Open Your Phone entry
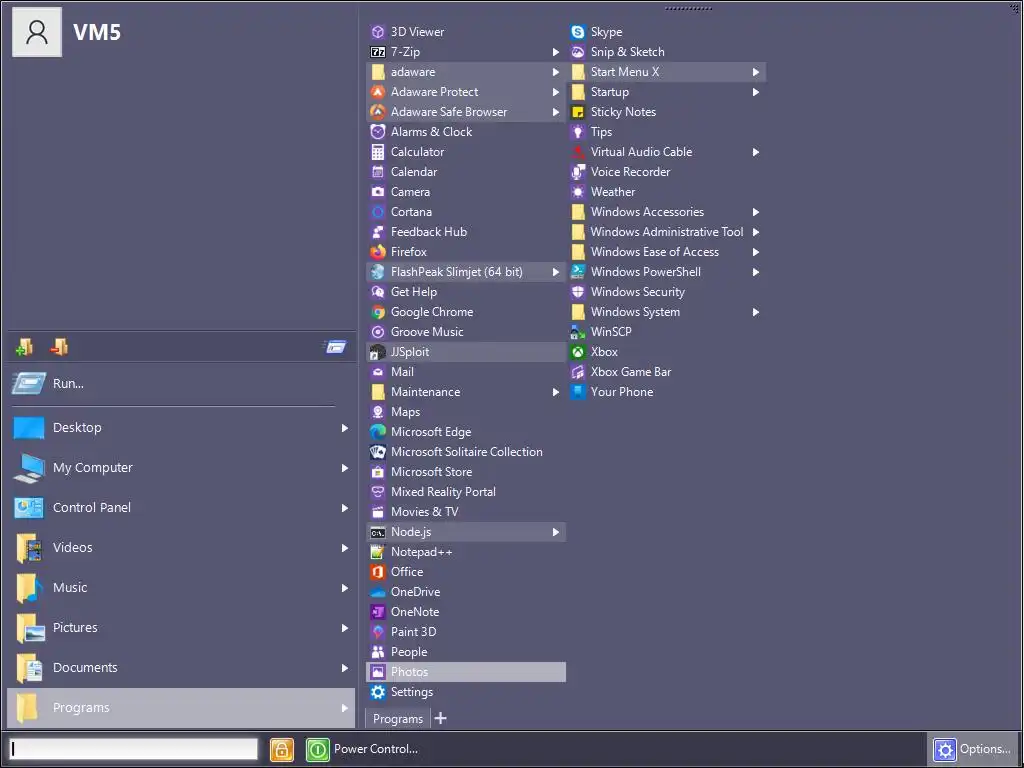The height and width of the screenshot is (768, 1024). pos(666,392)
